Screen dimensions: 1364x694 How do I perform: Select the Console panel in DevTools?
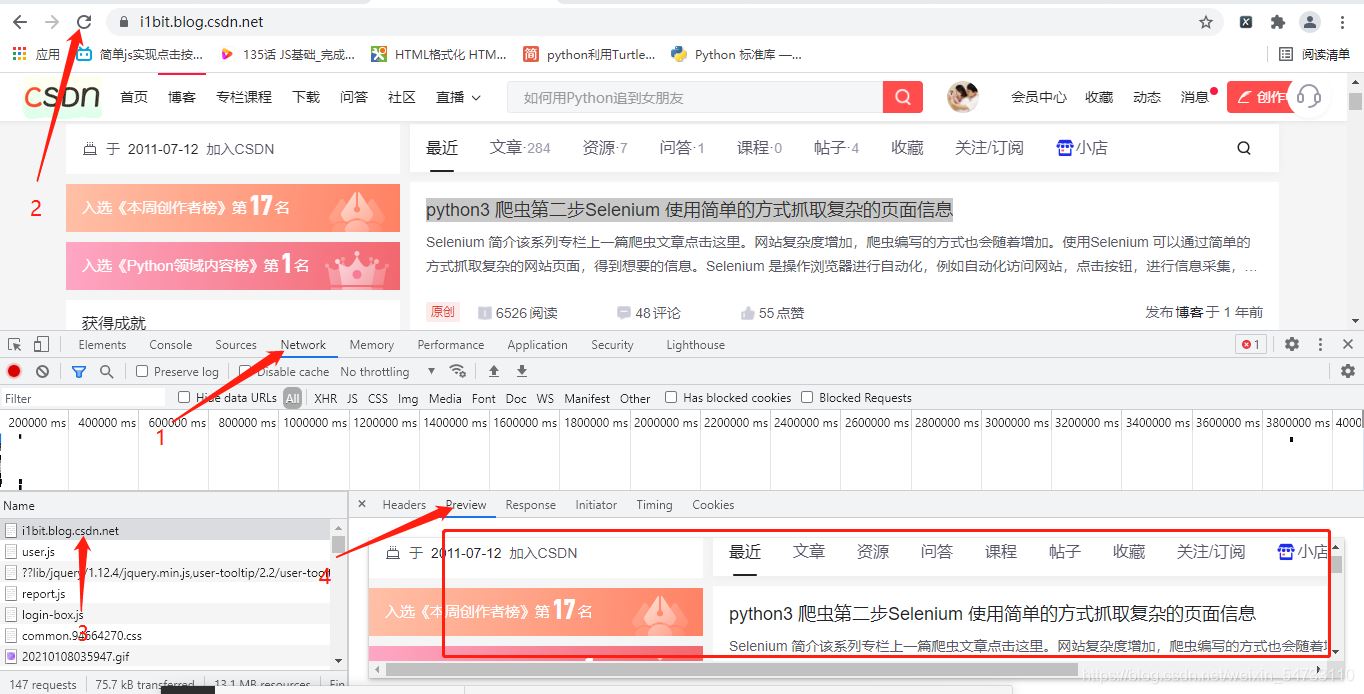tap(170, 344)
